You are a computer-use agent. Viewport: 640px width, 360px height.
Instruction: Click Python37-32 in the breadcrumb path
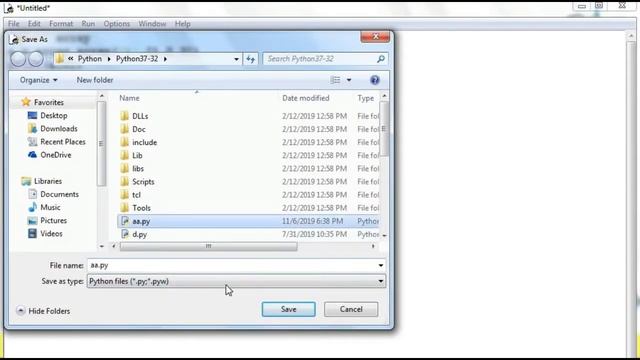(x=137, y=59)
